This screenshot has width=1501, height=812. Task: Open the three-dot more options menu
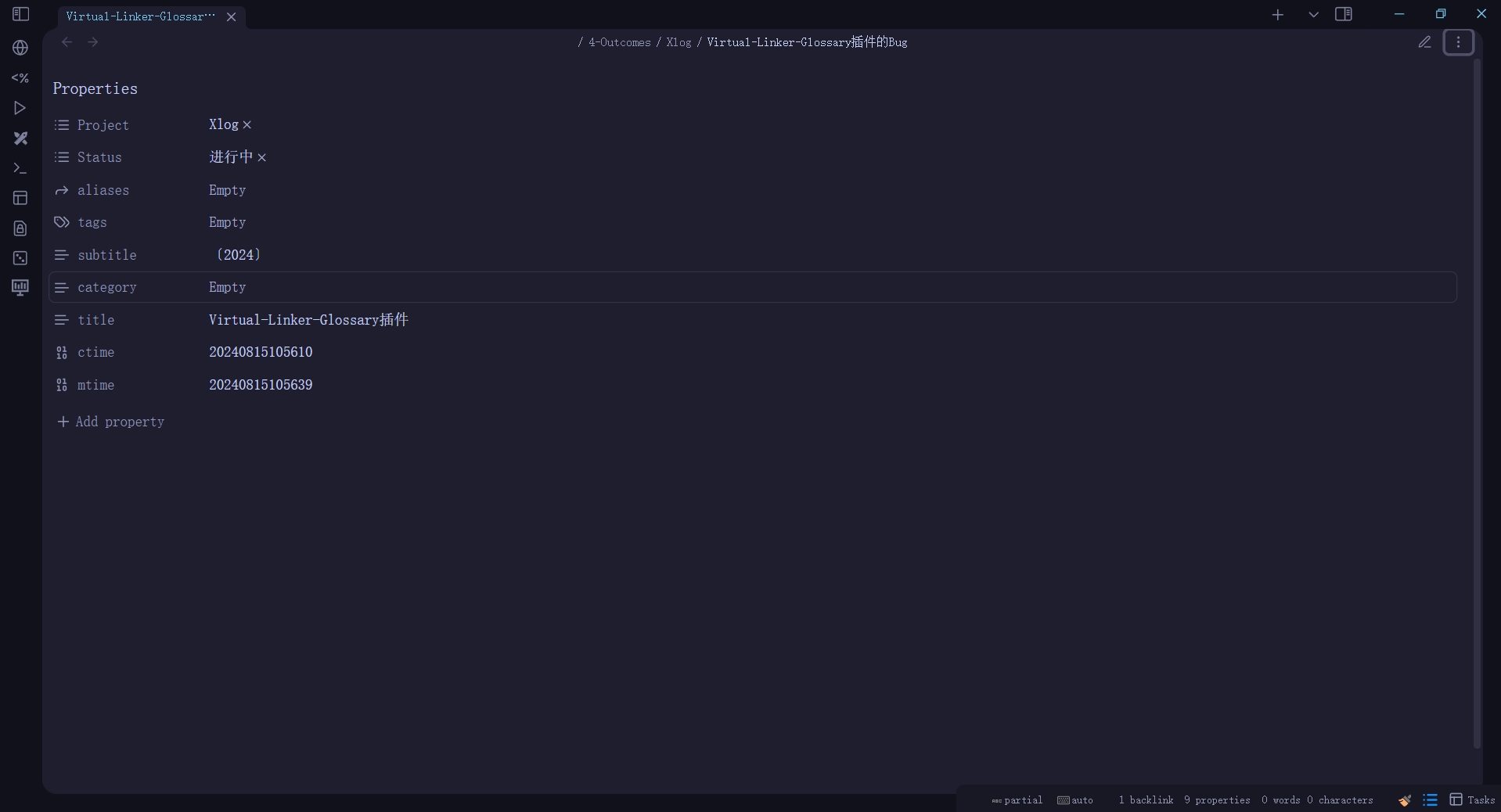(1458, 42)
